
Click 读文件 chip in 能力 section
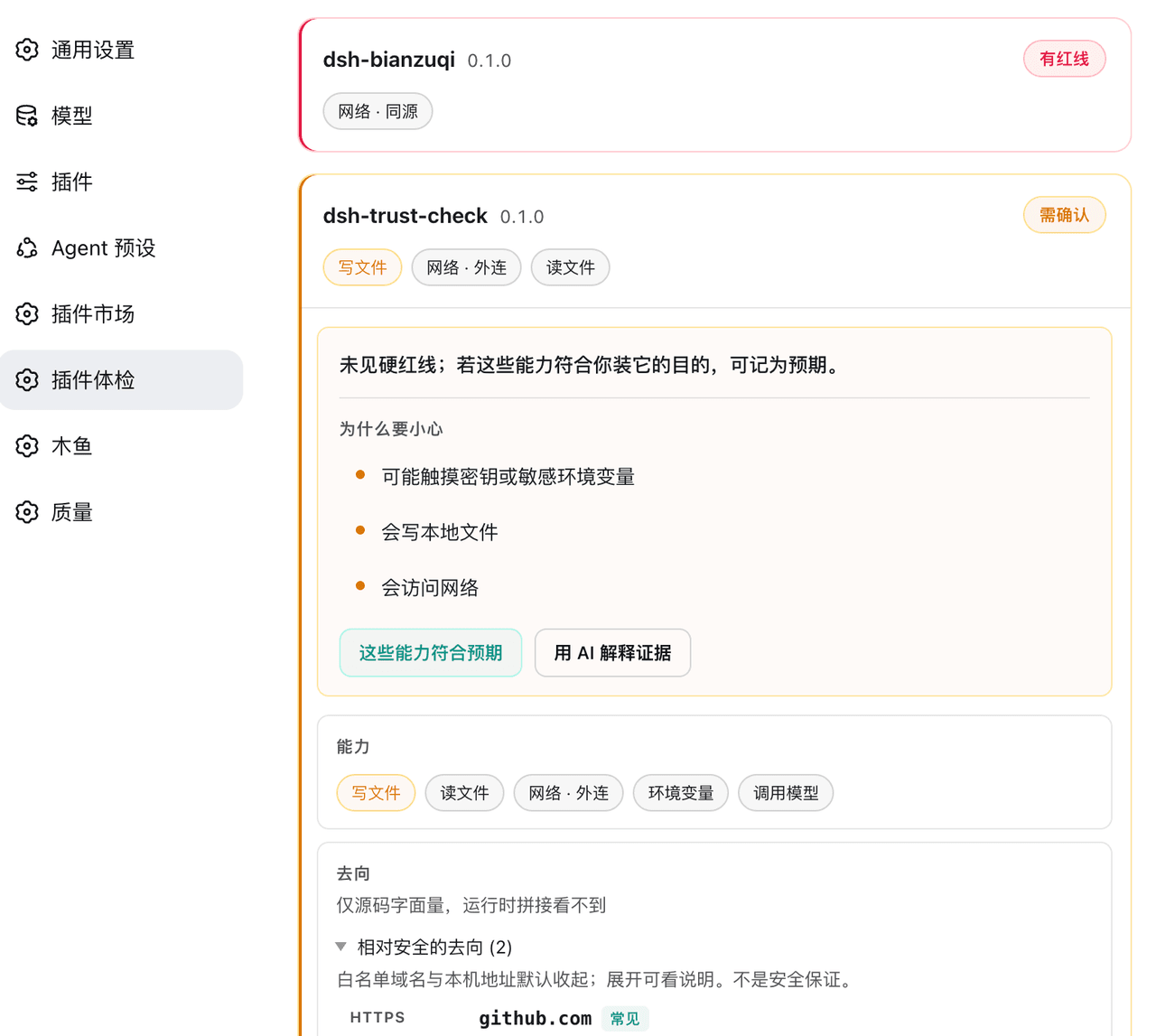coord(464,793)
